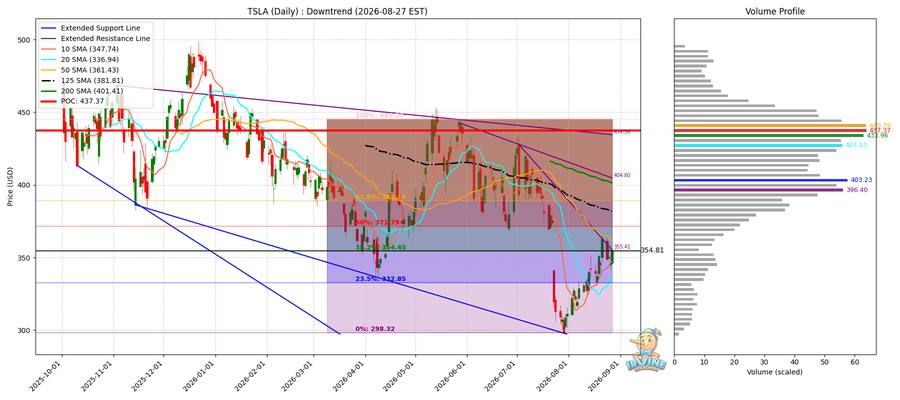This screenshot has width=900, height=400.
Task: Select legend entry 'POC: 437.37'
Action: (x=84, y=101)
